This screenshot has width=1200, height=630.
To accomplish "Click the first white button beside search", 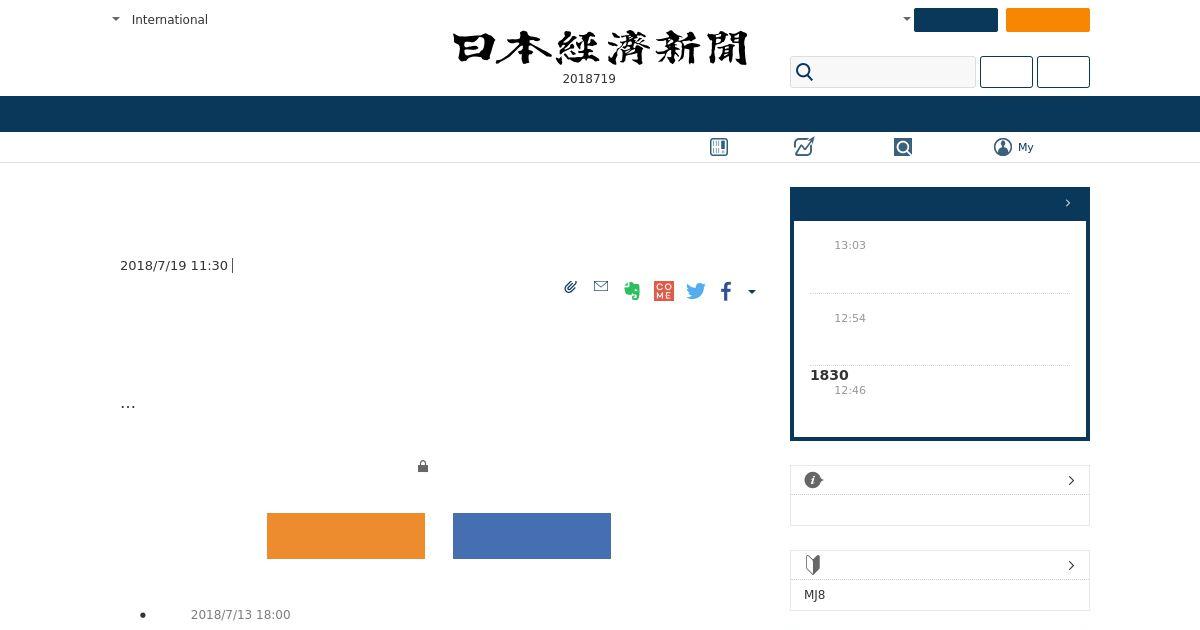I will pos(1006,72).
